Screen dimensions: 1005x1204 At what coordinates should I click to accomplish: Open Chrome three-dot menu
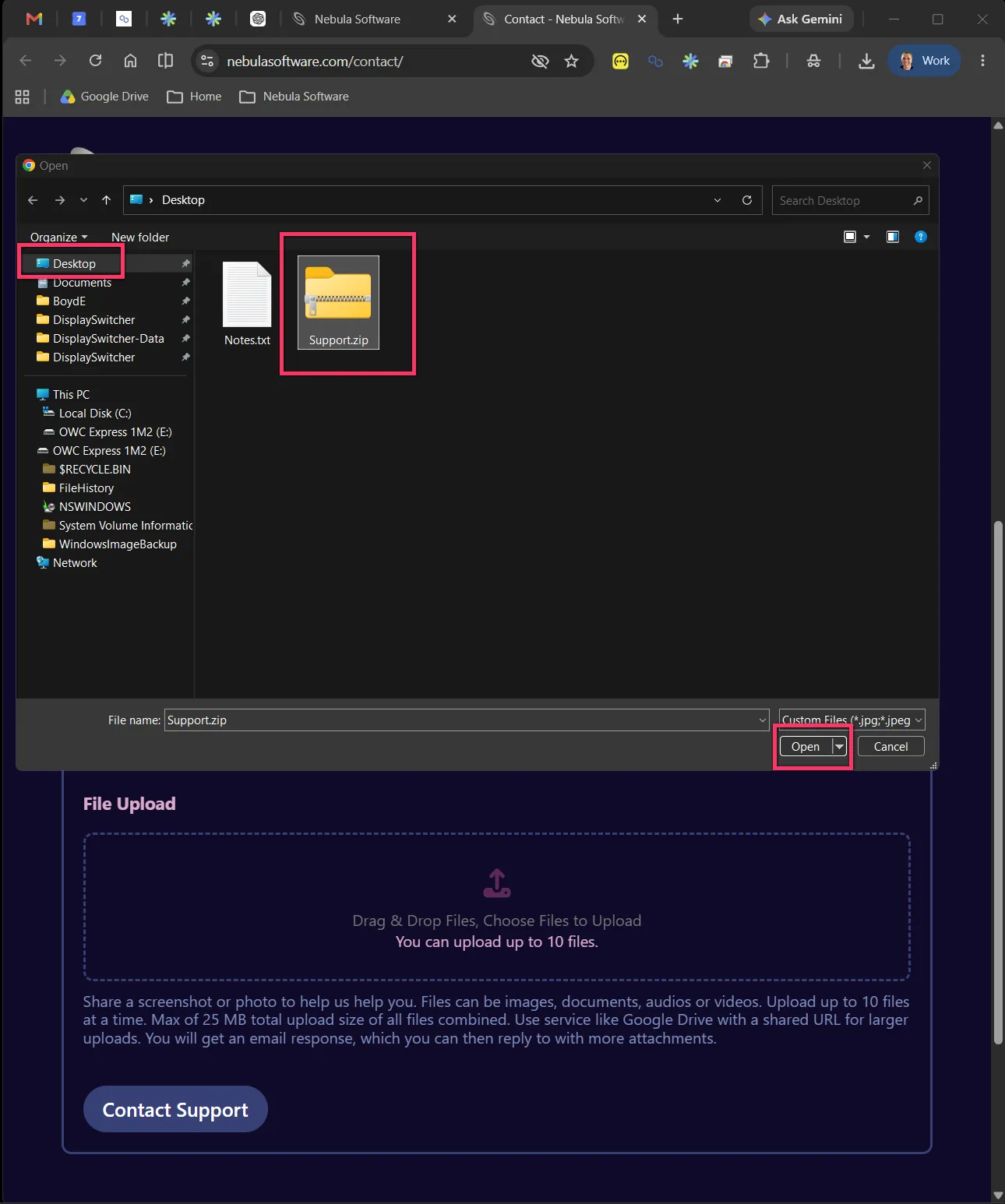(982, 61)
